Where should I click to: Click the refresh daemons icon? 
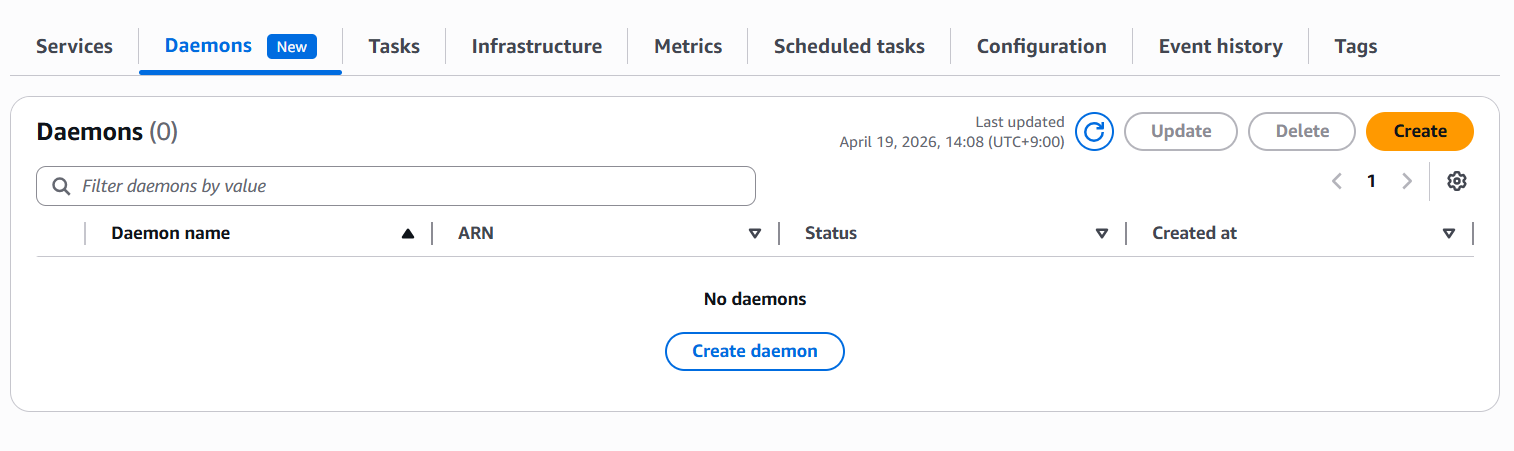point(1094,131)
